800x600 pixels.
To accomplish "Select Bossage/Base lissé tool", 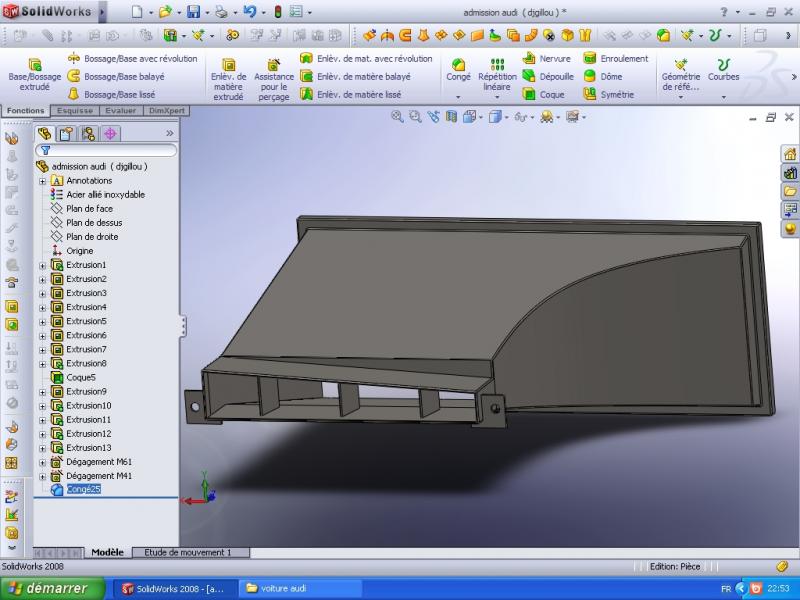I will coord(111,94).
